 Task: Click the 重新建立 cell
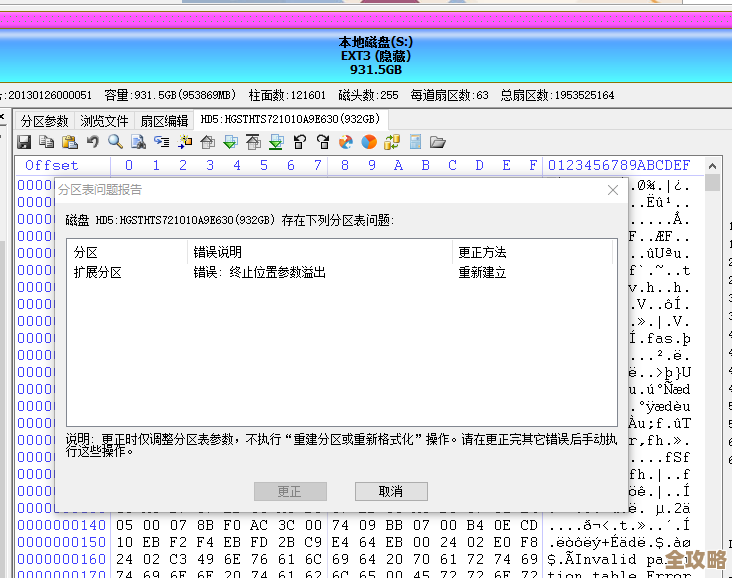point(482,272)
